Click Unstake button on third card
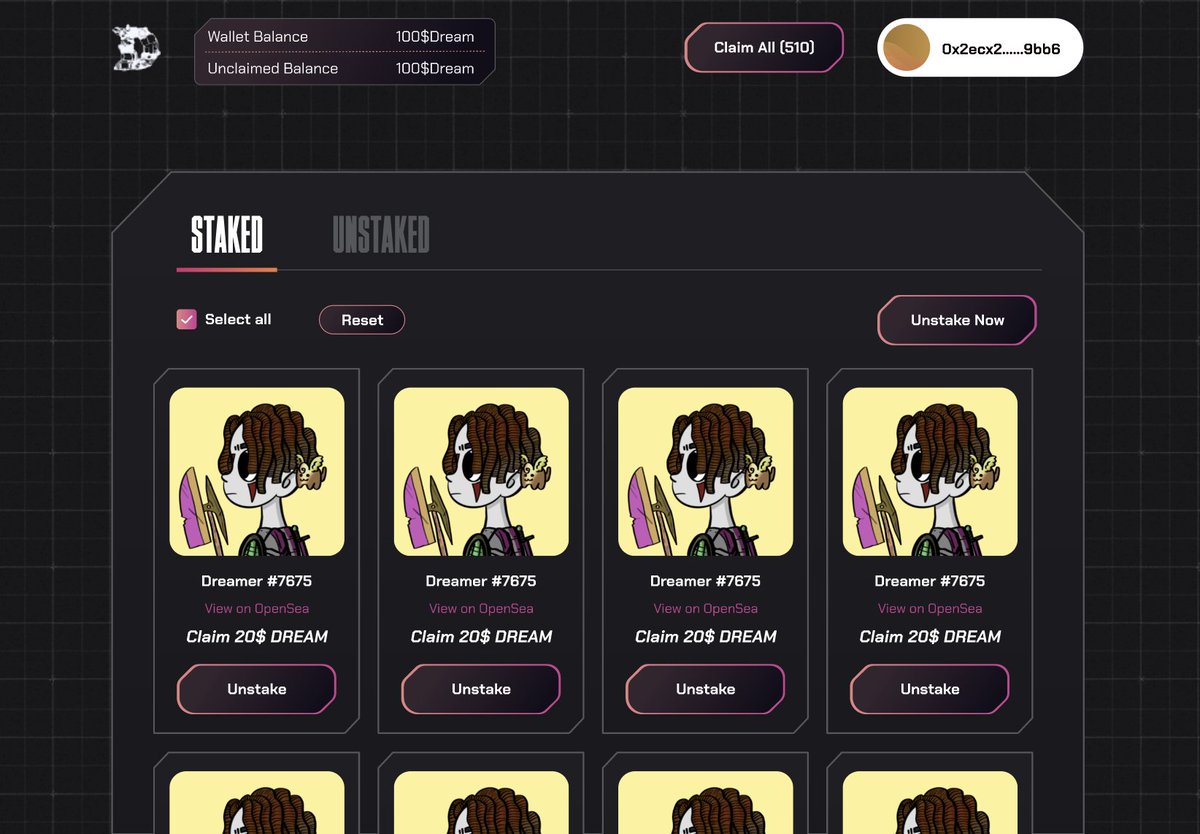The width and height of the screenshot is (1200, 834). pos(706,689)
